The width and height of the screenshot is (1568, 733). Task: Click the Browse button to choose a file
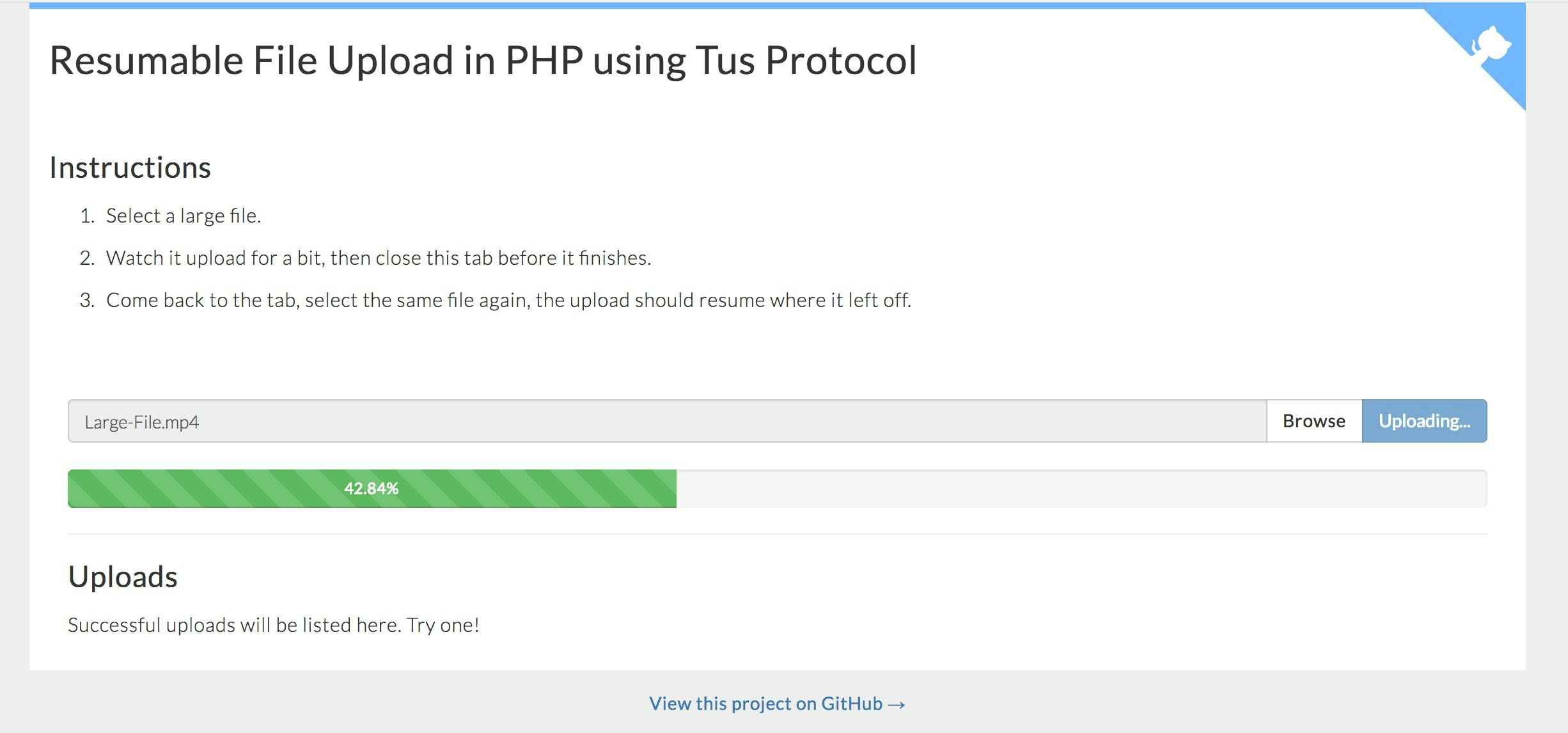(x=1313, y=421)
